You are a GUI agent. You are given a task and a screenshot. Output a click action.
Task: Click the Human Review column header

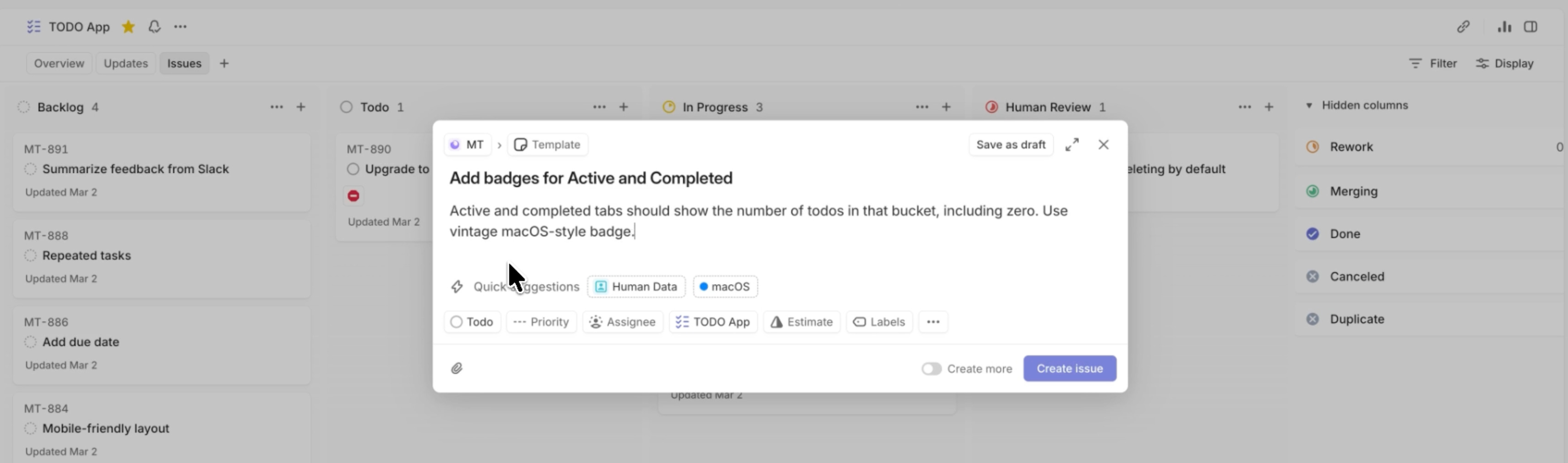tap(1048, 107)
